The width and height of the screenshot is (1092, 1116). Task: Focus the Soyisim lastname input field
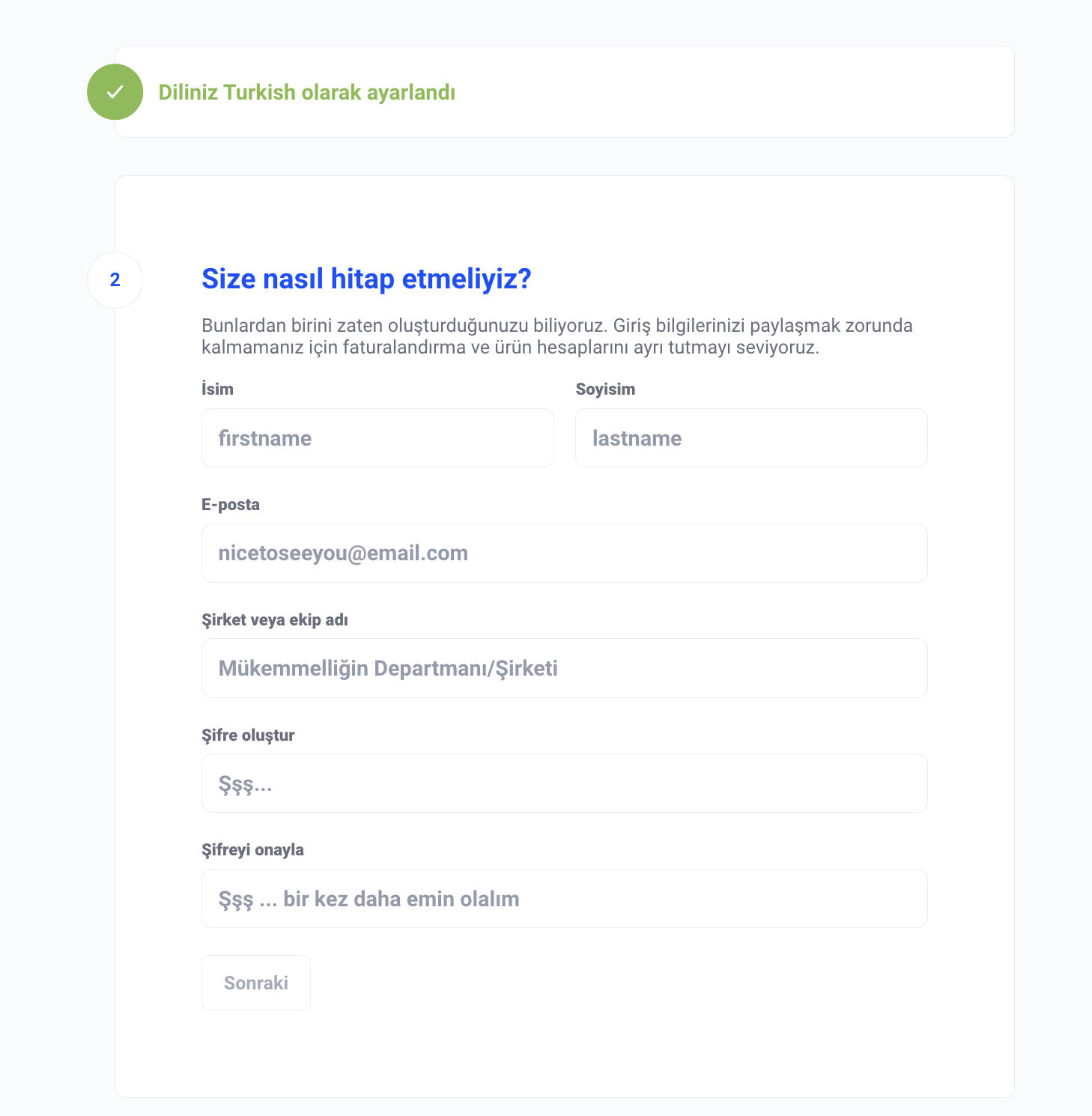tap(750, 438)
